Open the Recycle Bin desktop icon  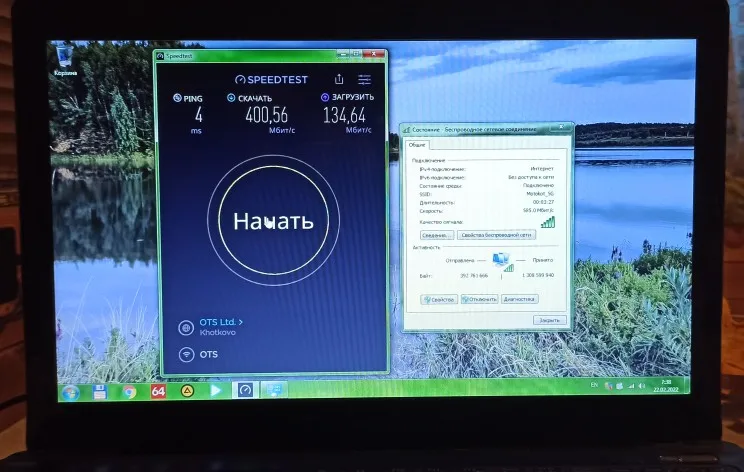click(x=65, y=60)
